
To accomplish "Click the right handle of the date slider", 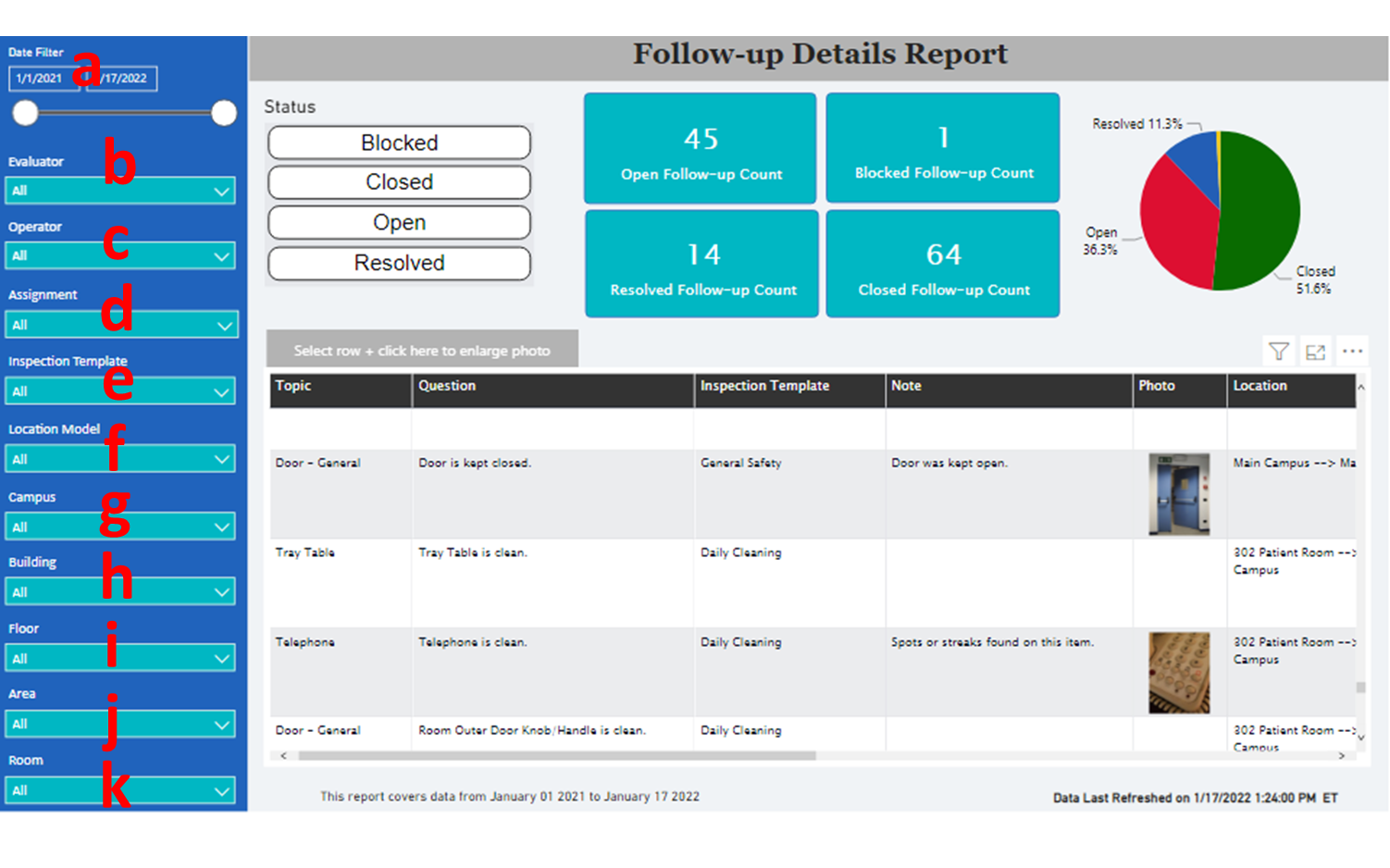I will click(x=223, y=113).
